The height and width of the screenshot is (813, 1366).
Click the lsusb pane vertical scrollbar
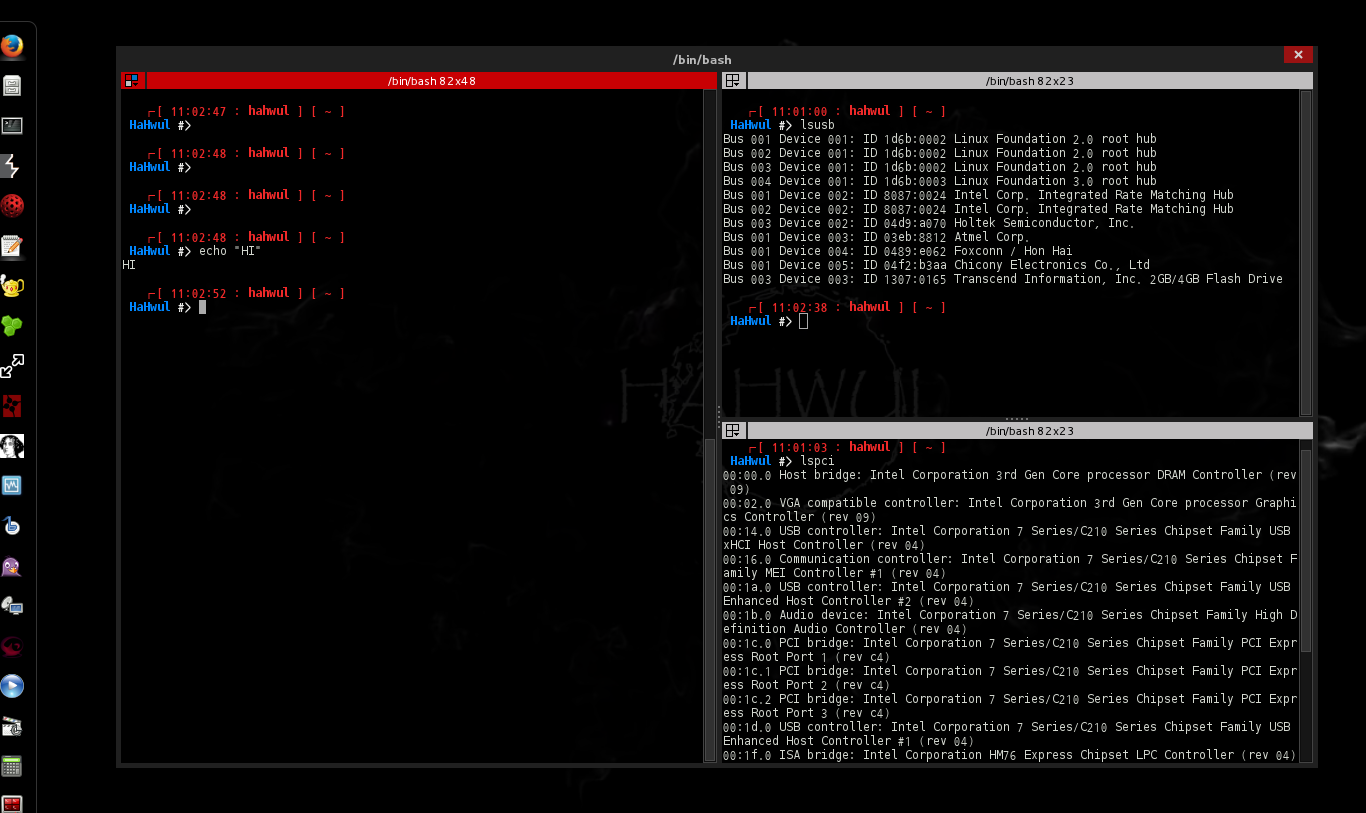click(1305, 252)
